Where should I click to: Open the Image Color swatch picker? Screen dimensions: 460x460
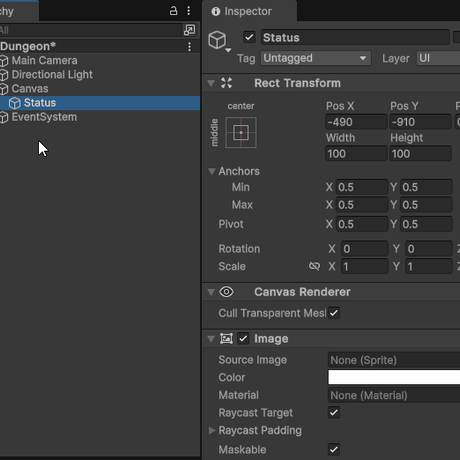394,377
